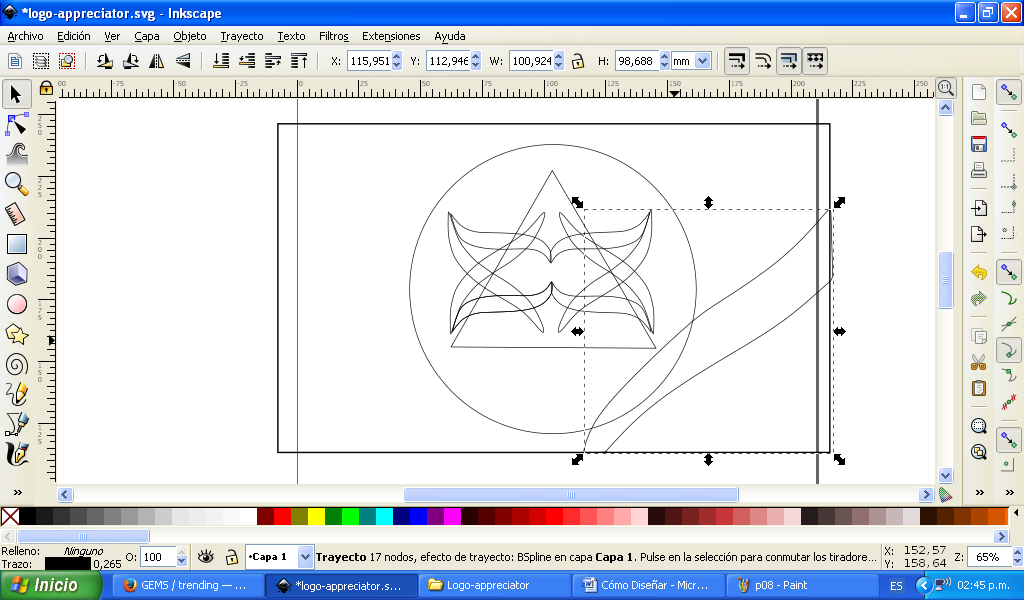This screenshot has height=600, width=1024.
Task: Select the Spiral tool
Action: click(x=16, y=364)
